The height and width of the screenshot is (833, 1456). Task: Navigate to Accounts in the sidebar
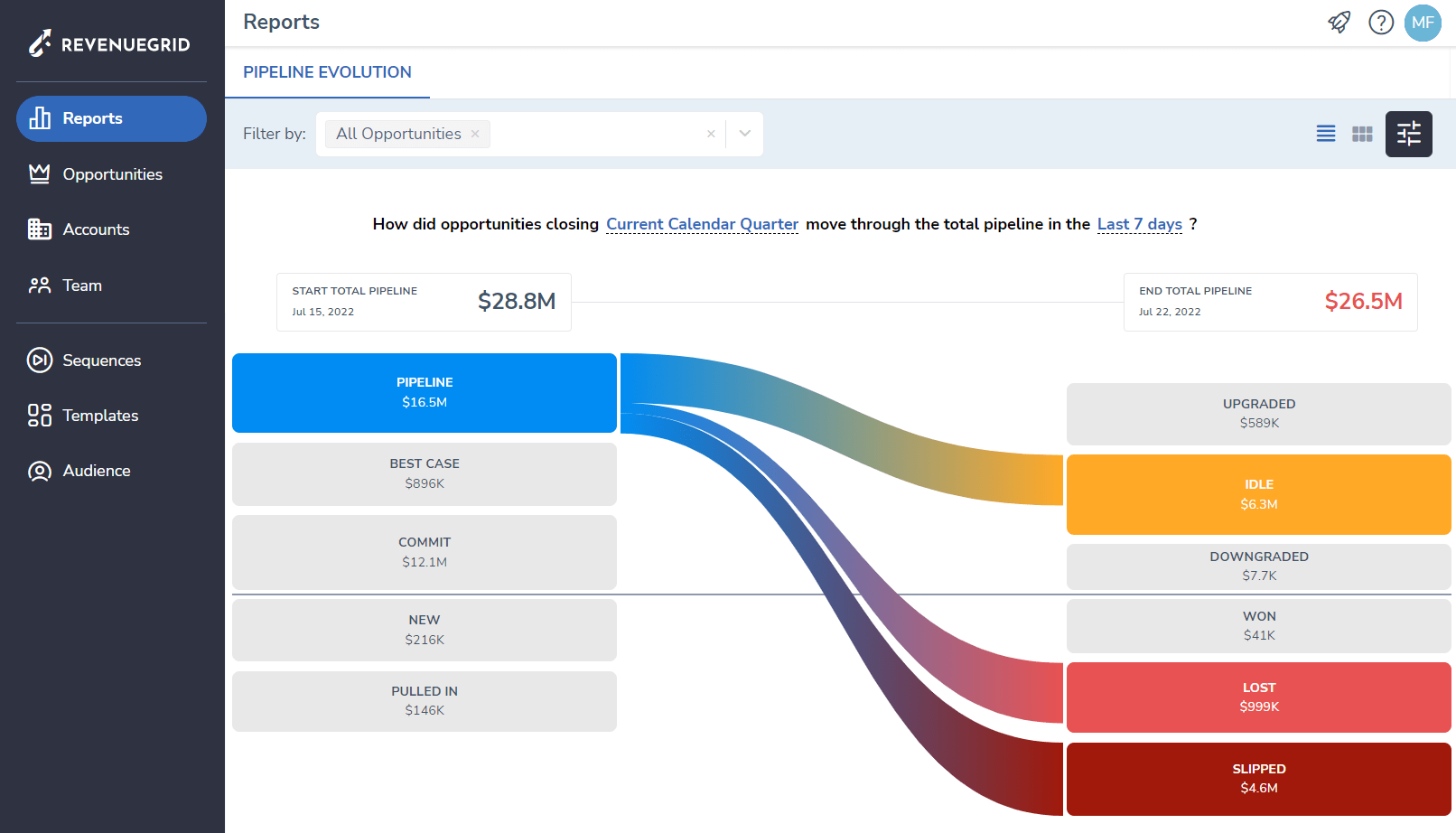pos(96,229)
